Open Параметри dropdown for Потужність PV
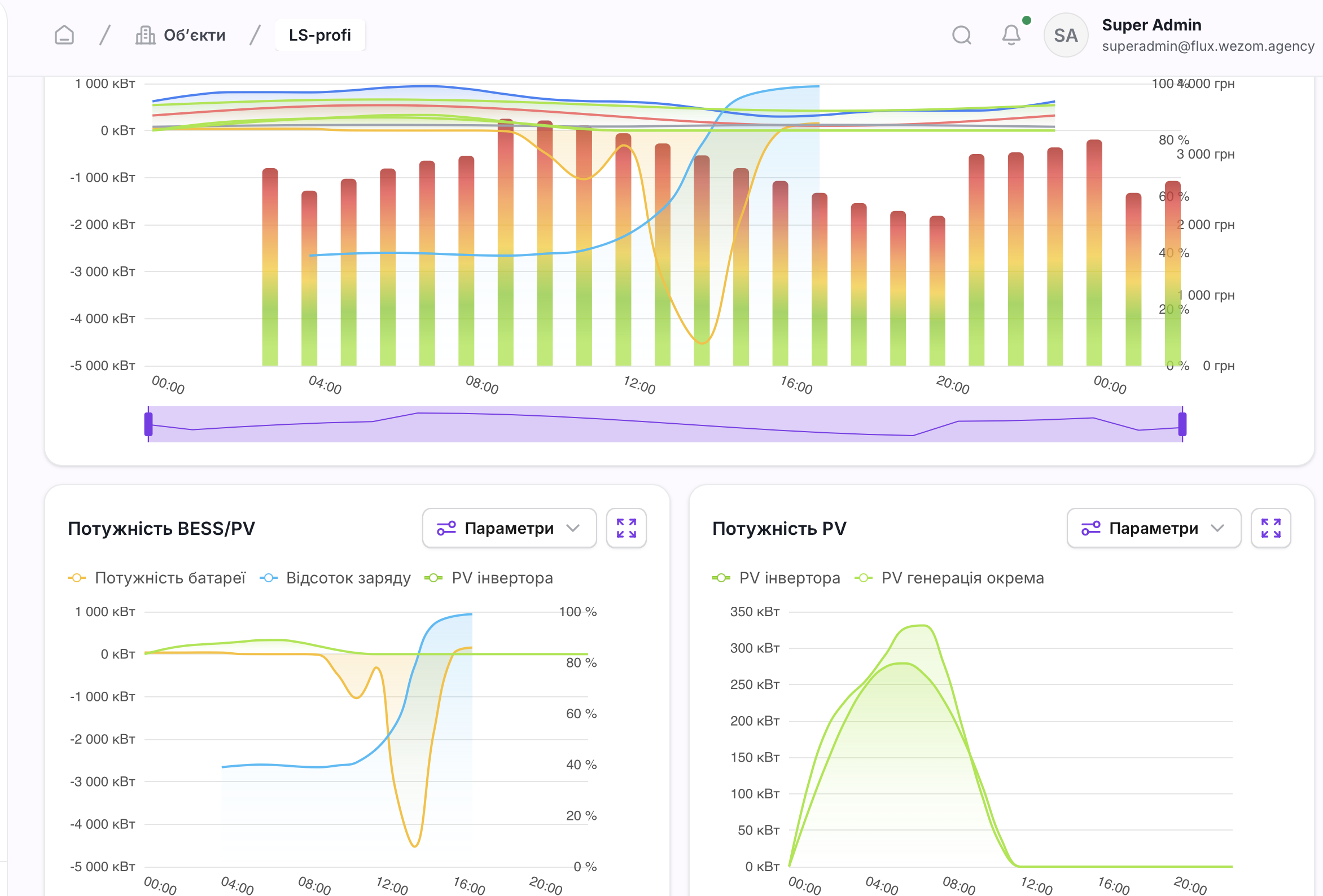 click(x=1154, y=528)
